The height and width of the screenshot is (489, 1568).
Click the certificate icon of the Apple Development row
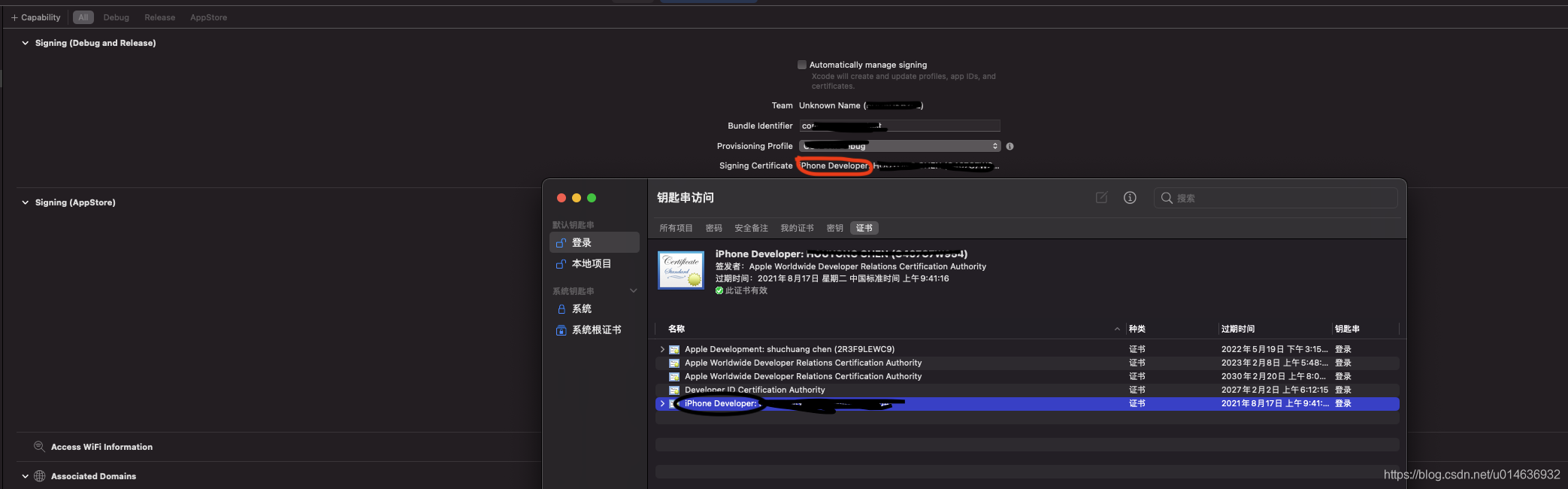674,350
